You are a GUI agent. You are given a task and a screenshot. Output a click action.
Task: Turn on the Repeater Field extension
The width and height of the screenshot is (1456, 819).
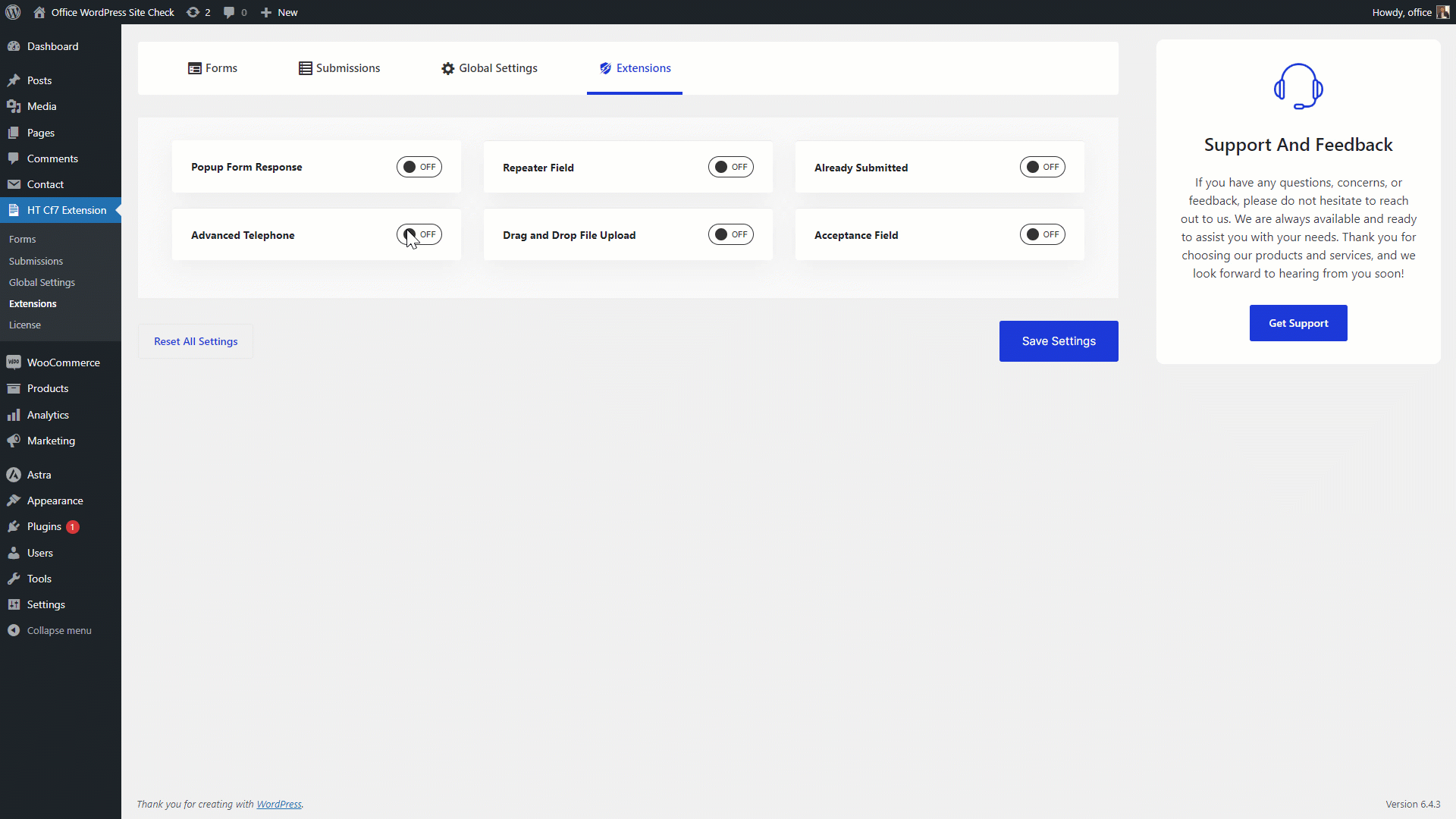[x=730, y=167]
